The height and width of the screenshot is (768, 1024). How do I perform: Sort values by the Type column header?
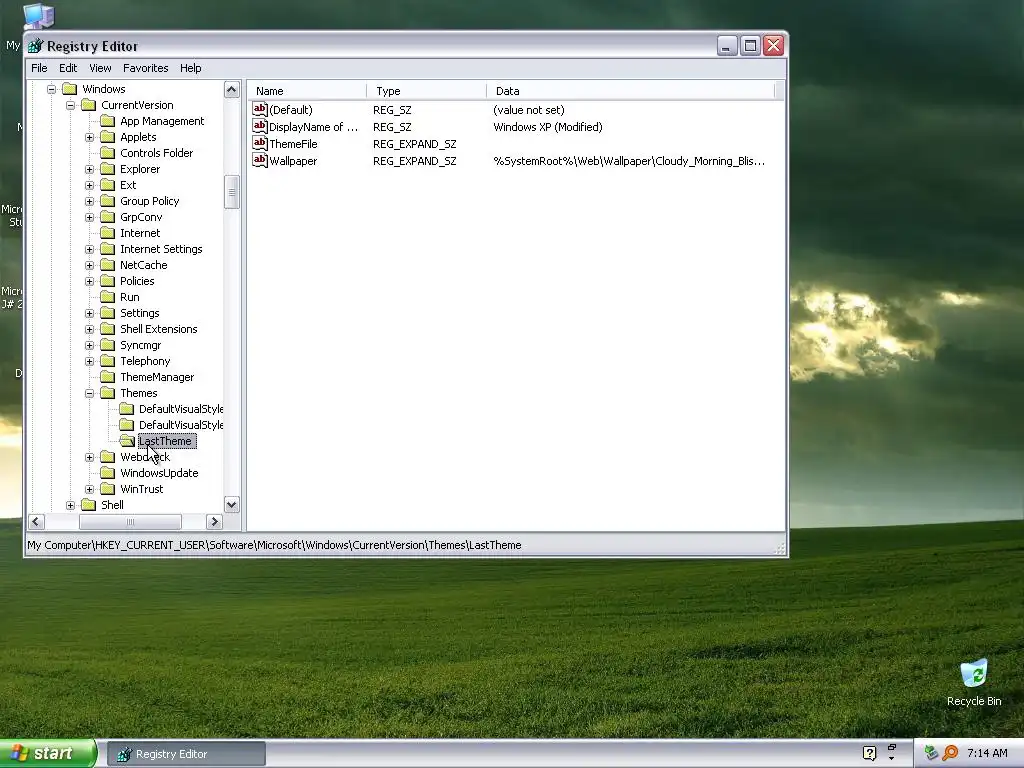point(426,91)
